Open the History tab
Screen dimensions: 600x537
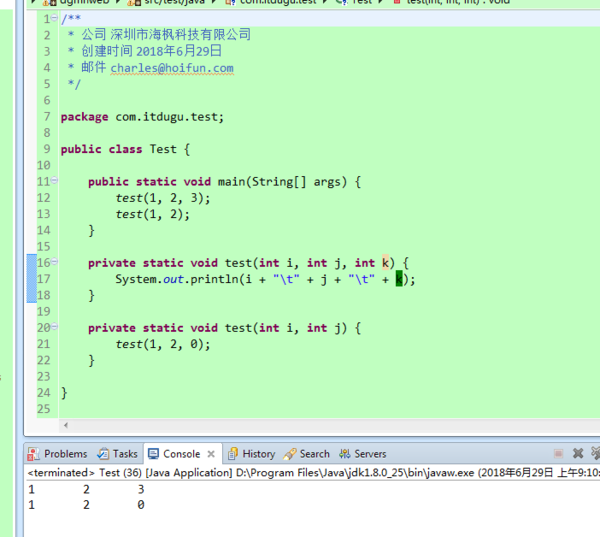[251, 454]
